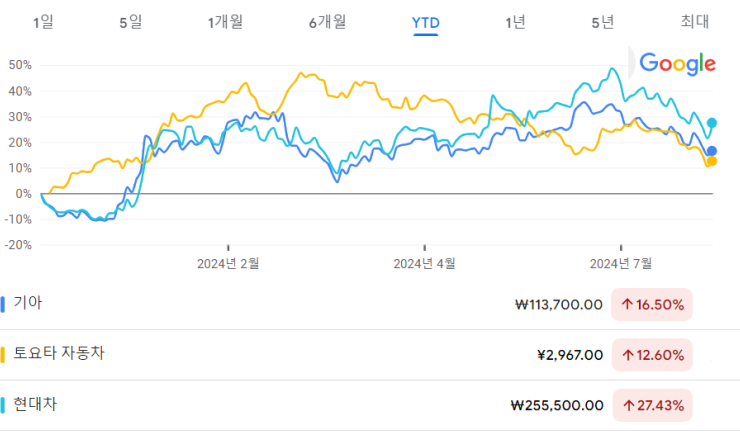Screen dimensions: 740x438
Task: Switch to the 6개월 range tab
Action: 328,22
